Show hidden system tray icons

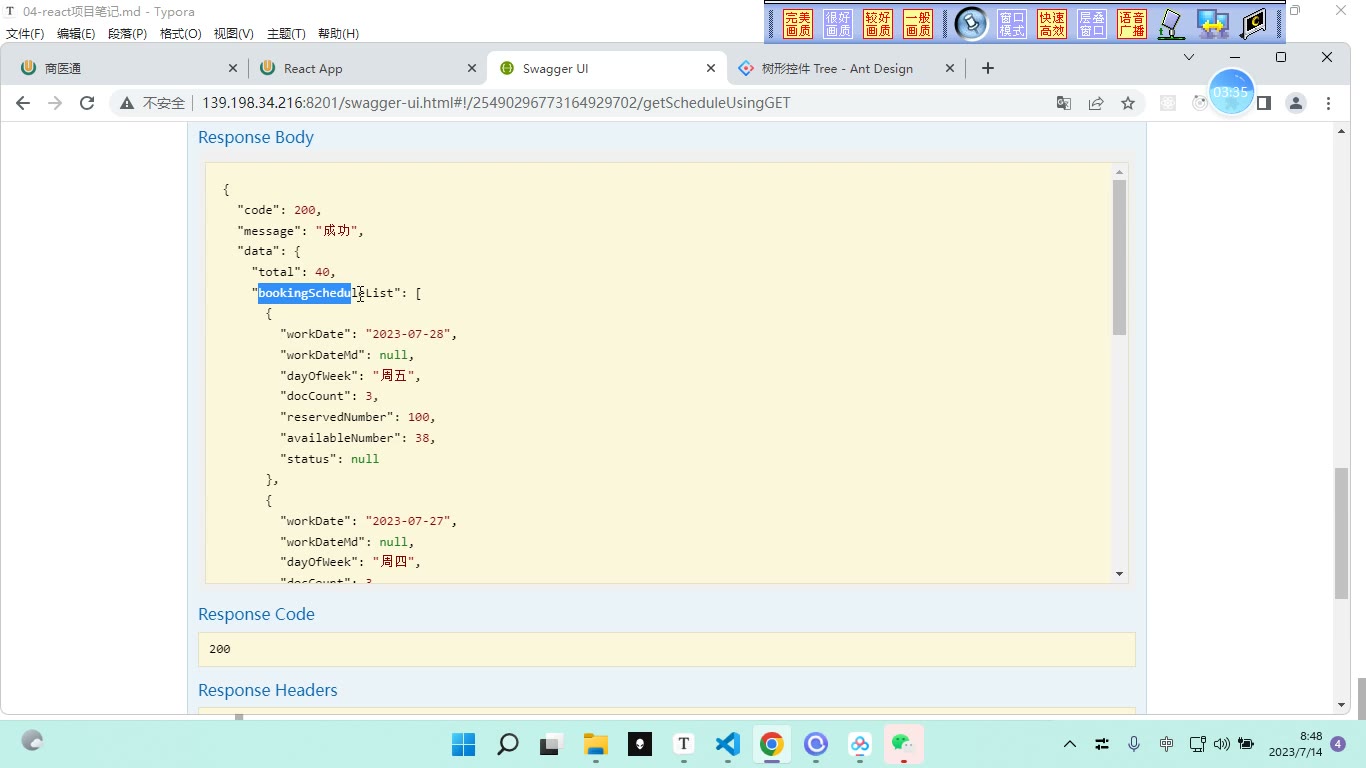pos(1070,744)
